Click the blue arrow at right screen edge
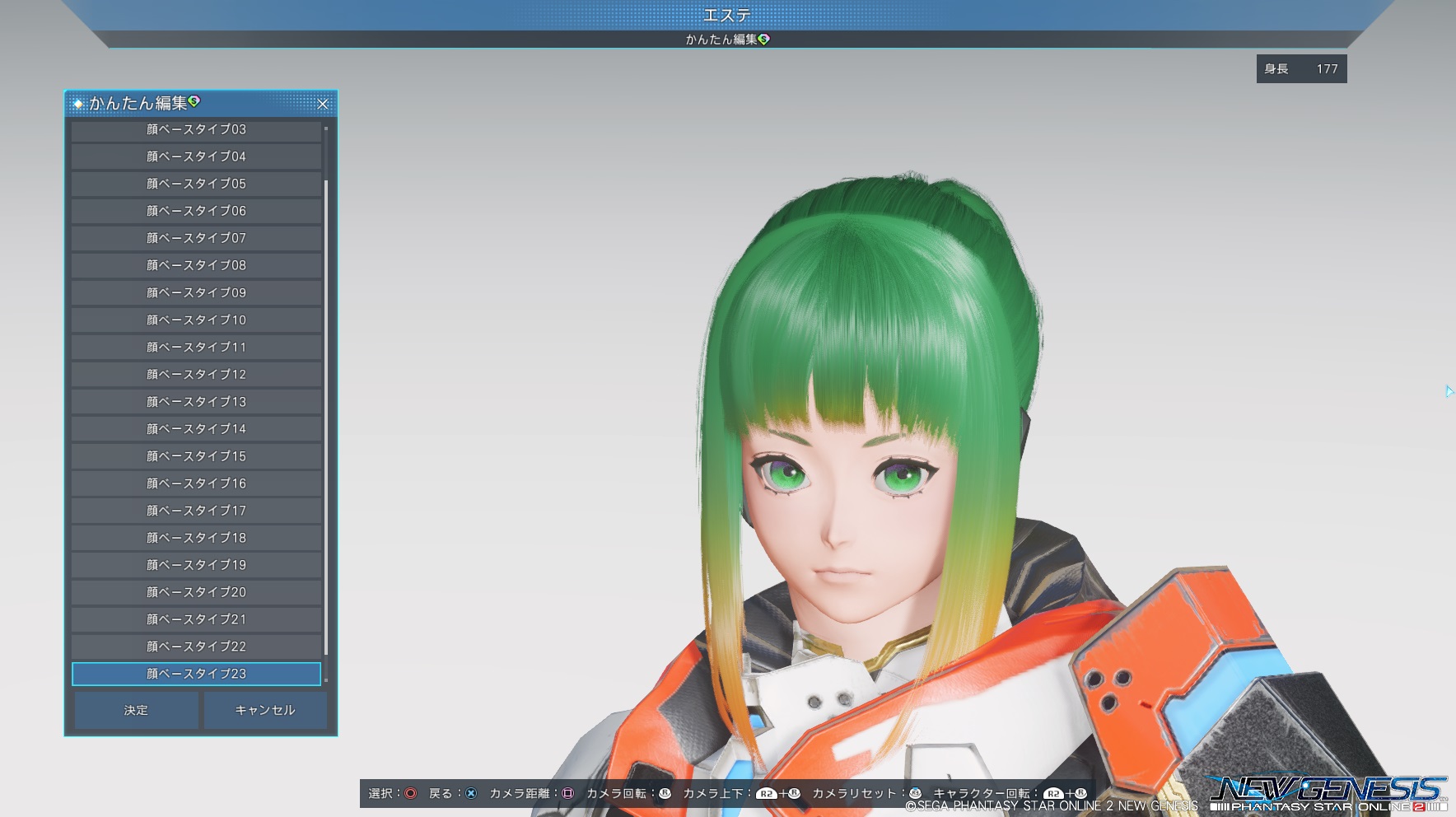 [1449, 391]
